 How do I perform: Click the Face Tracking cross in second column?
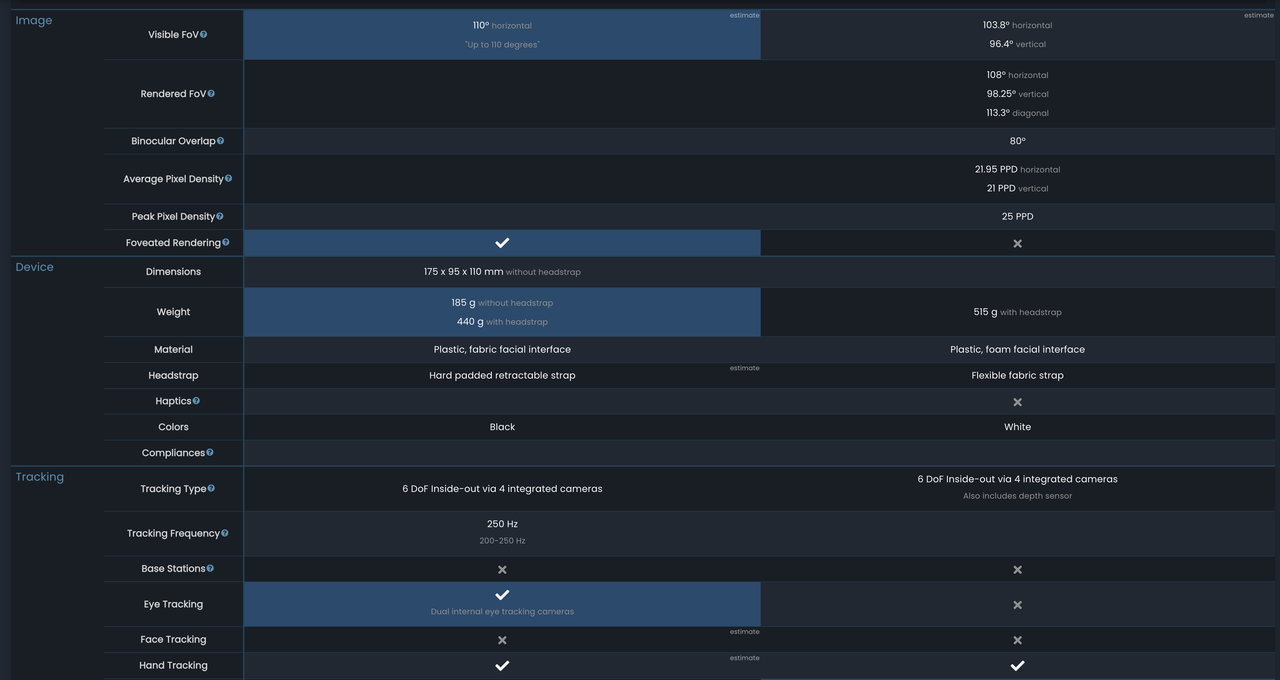pos(1017,640)
